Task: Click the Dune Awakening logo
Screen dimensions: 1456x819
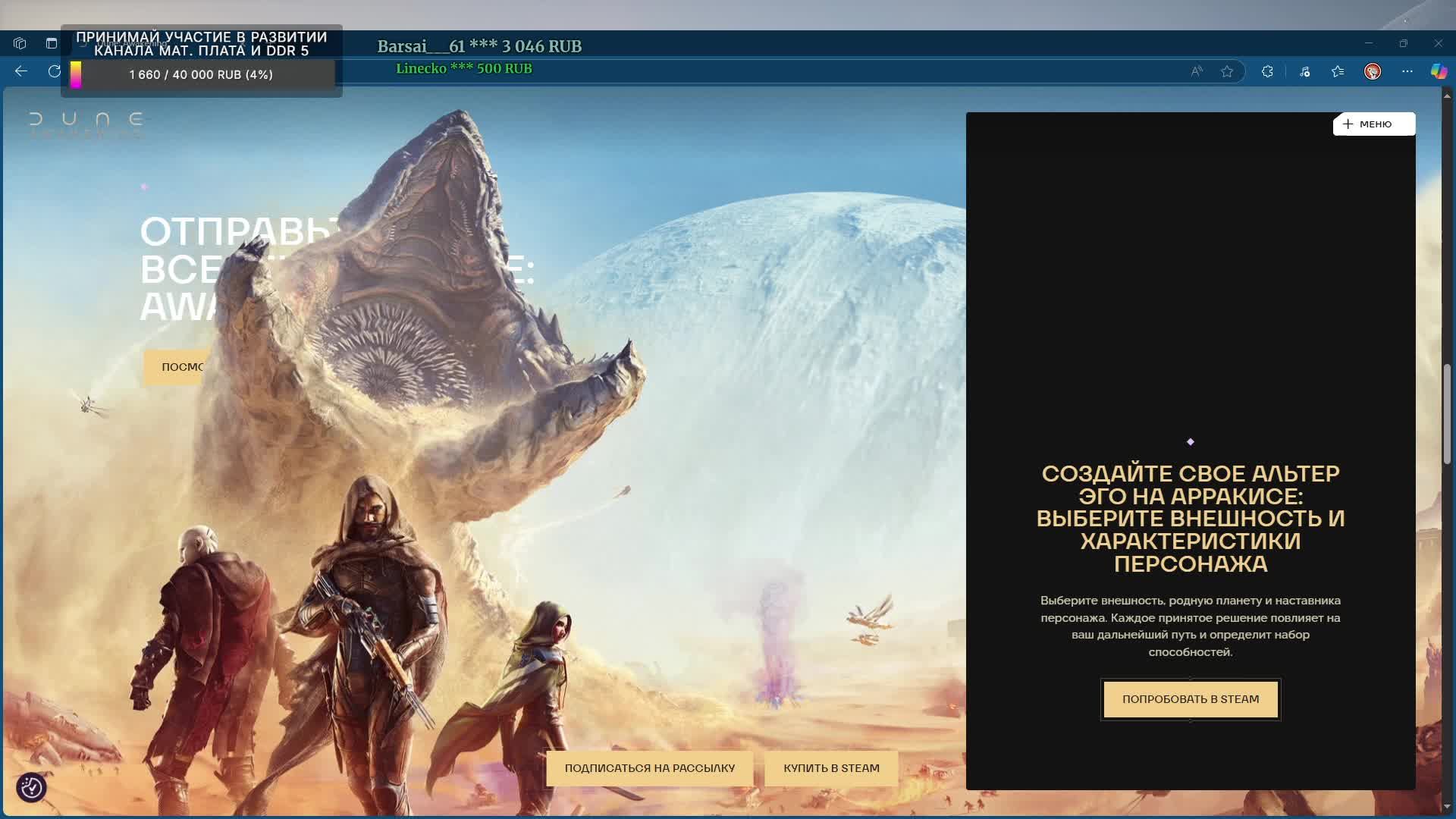Action: coord(86,124)
